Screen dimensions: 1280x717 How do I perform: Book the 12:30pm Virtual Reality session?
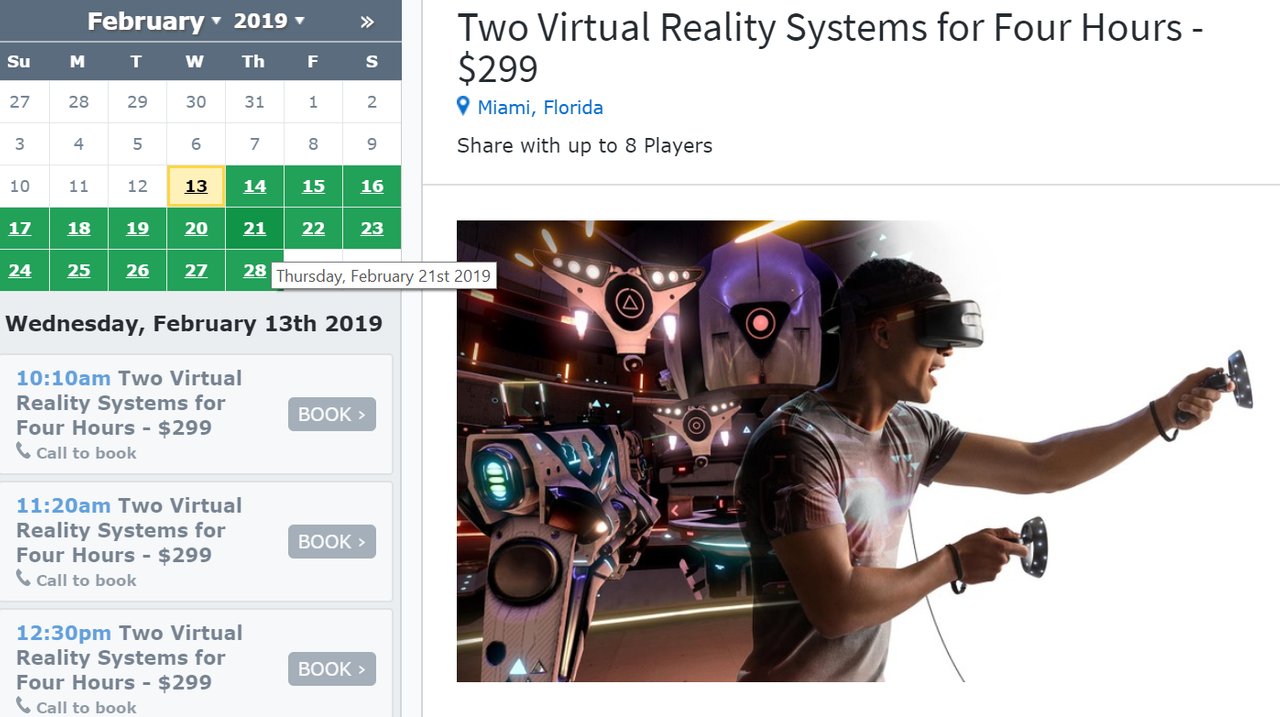click(332, 669)
